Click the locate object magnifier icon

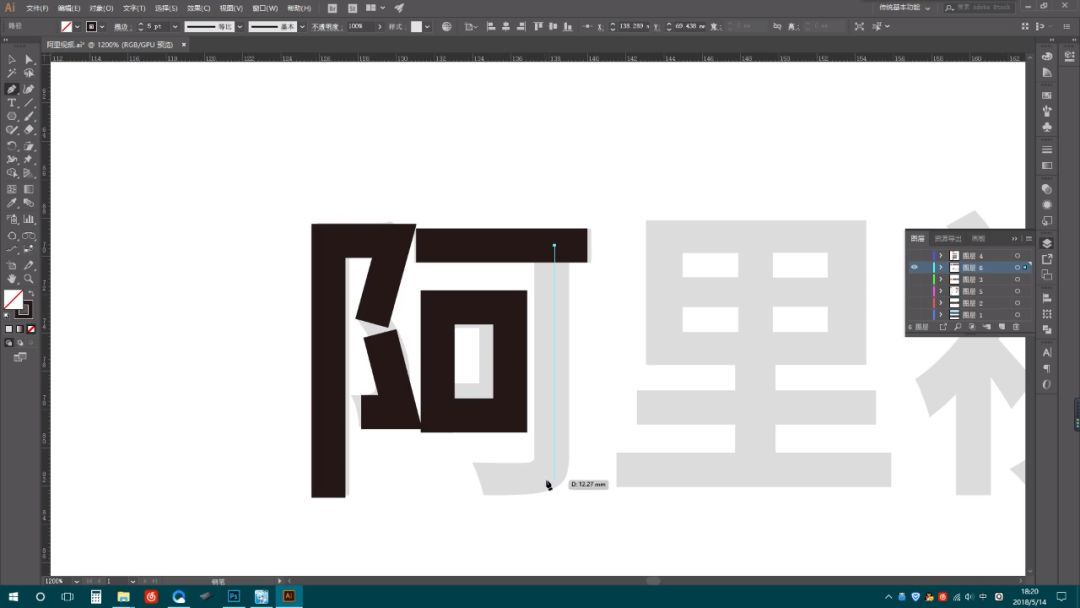(957, 327)
